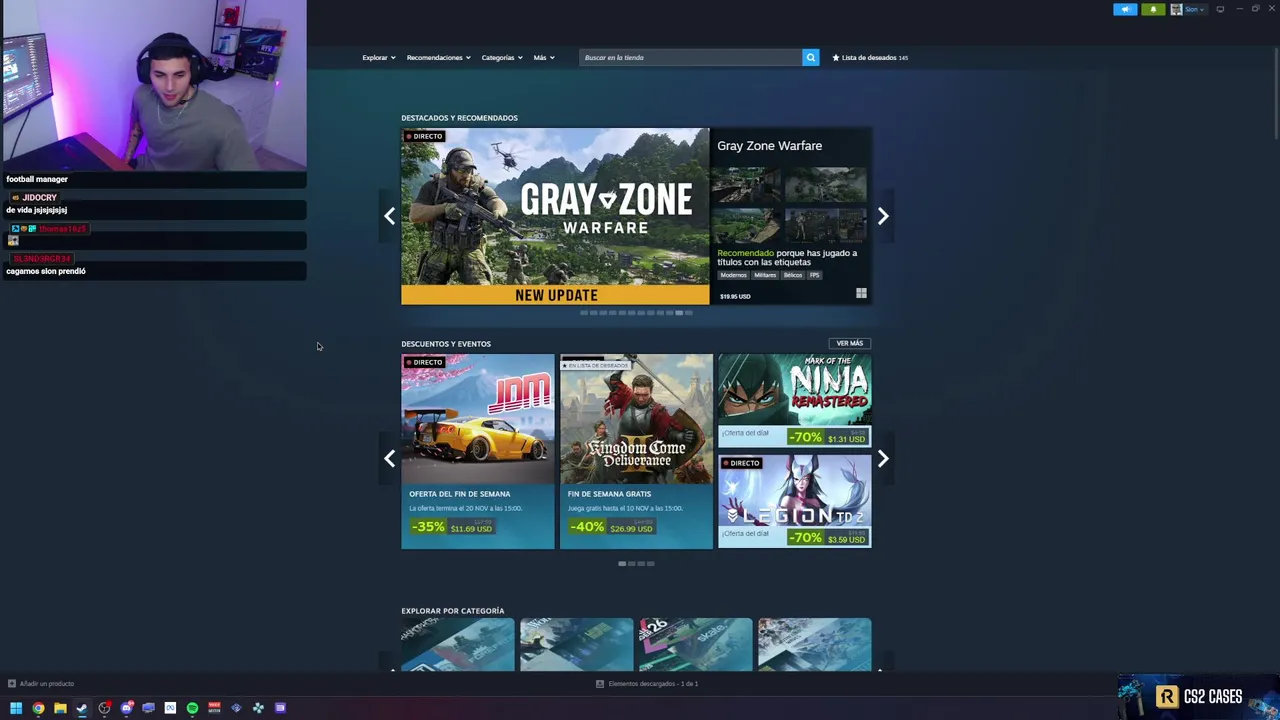Open Kingdom Come Deliverance free weekend card
The width and height of the screenshot is (1280, 720).
pyautogui.click(x=636, y=451)
